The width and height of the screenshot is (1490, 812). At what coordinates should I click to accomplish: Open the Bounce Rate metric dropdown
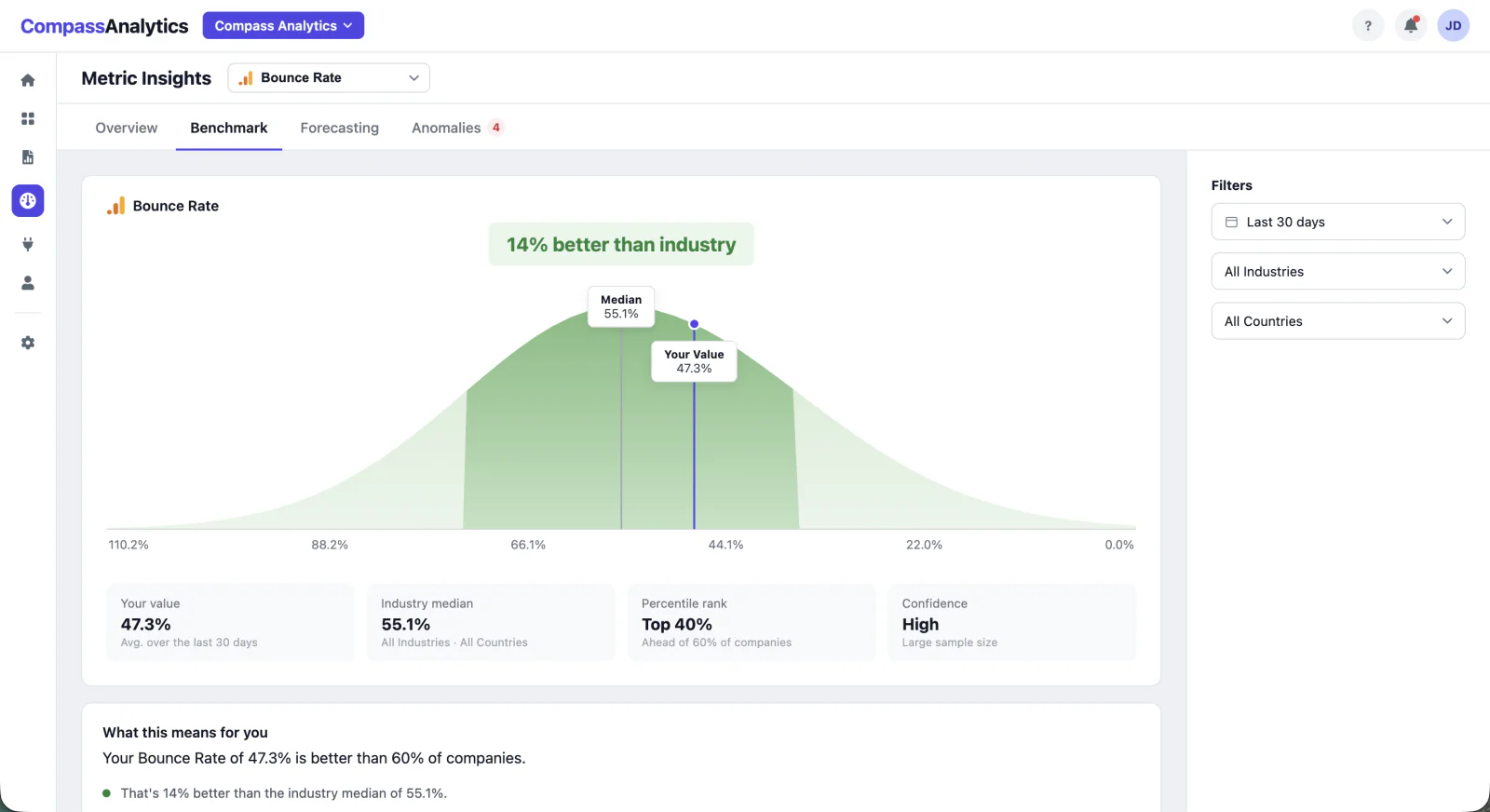click(x=329, y=78)
